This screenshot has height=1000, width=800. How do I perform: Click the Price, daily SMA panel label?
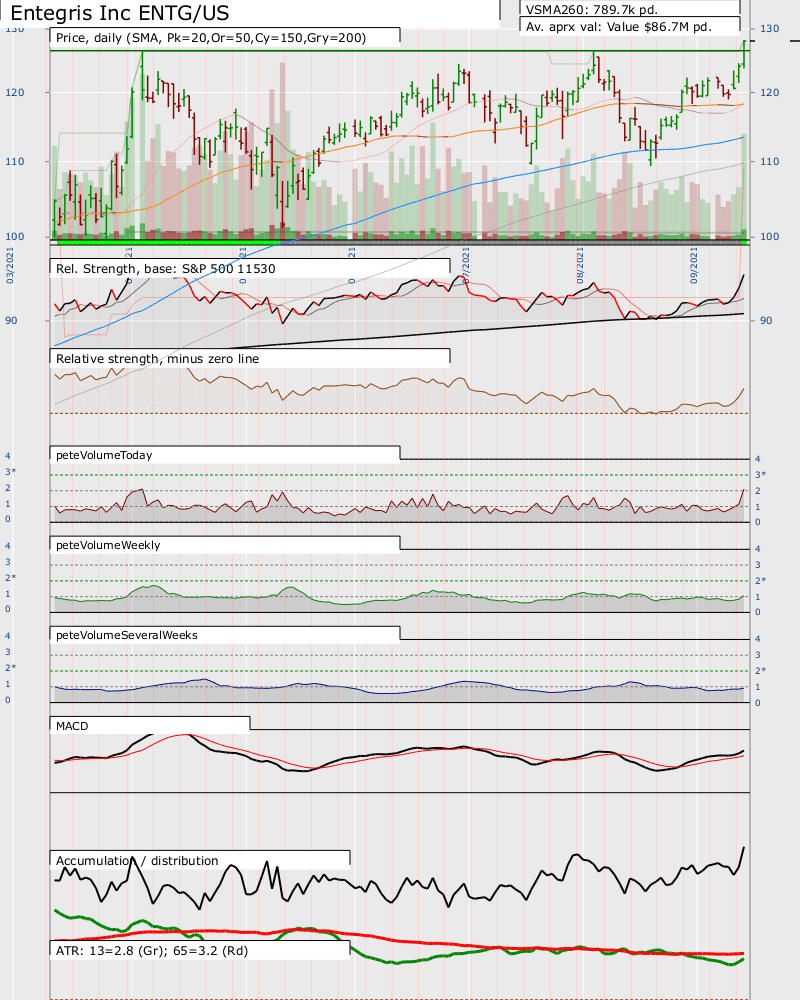tap(211, 38)
